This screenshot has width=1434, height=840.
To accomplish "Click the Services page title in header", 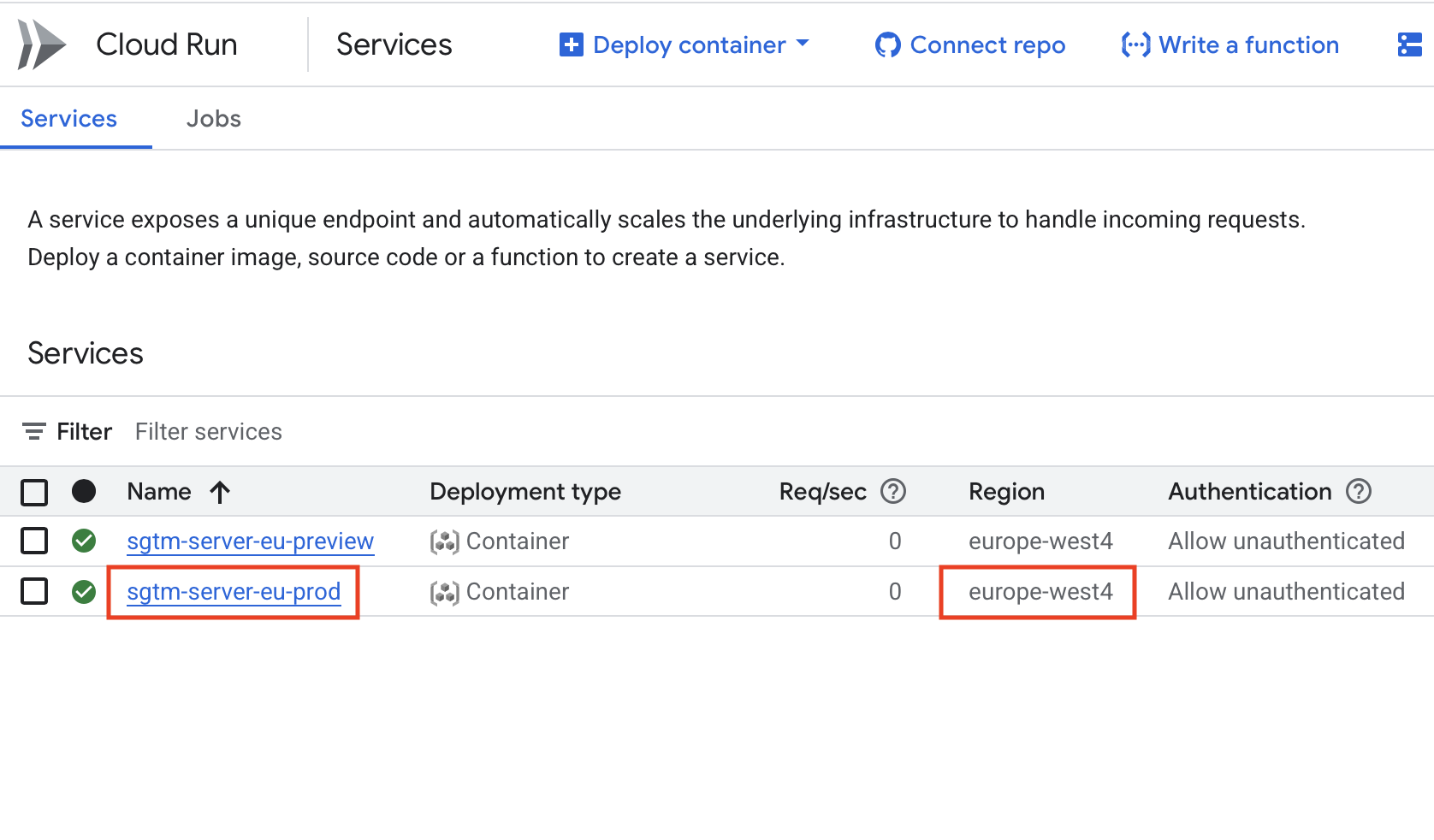I will [394, 44].
